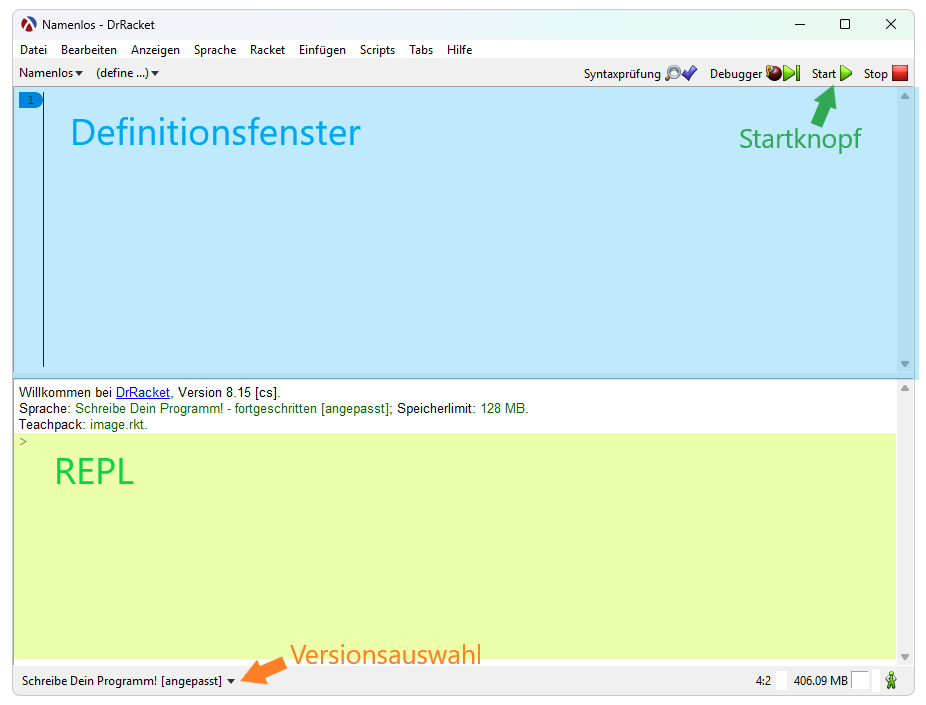Viewport: 926px width, 705px height.
Task: Click the 406.09 MB memory indicator
Action: (x=820, y=680)
